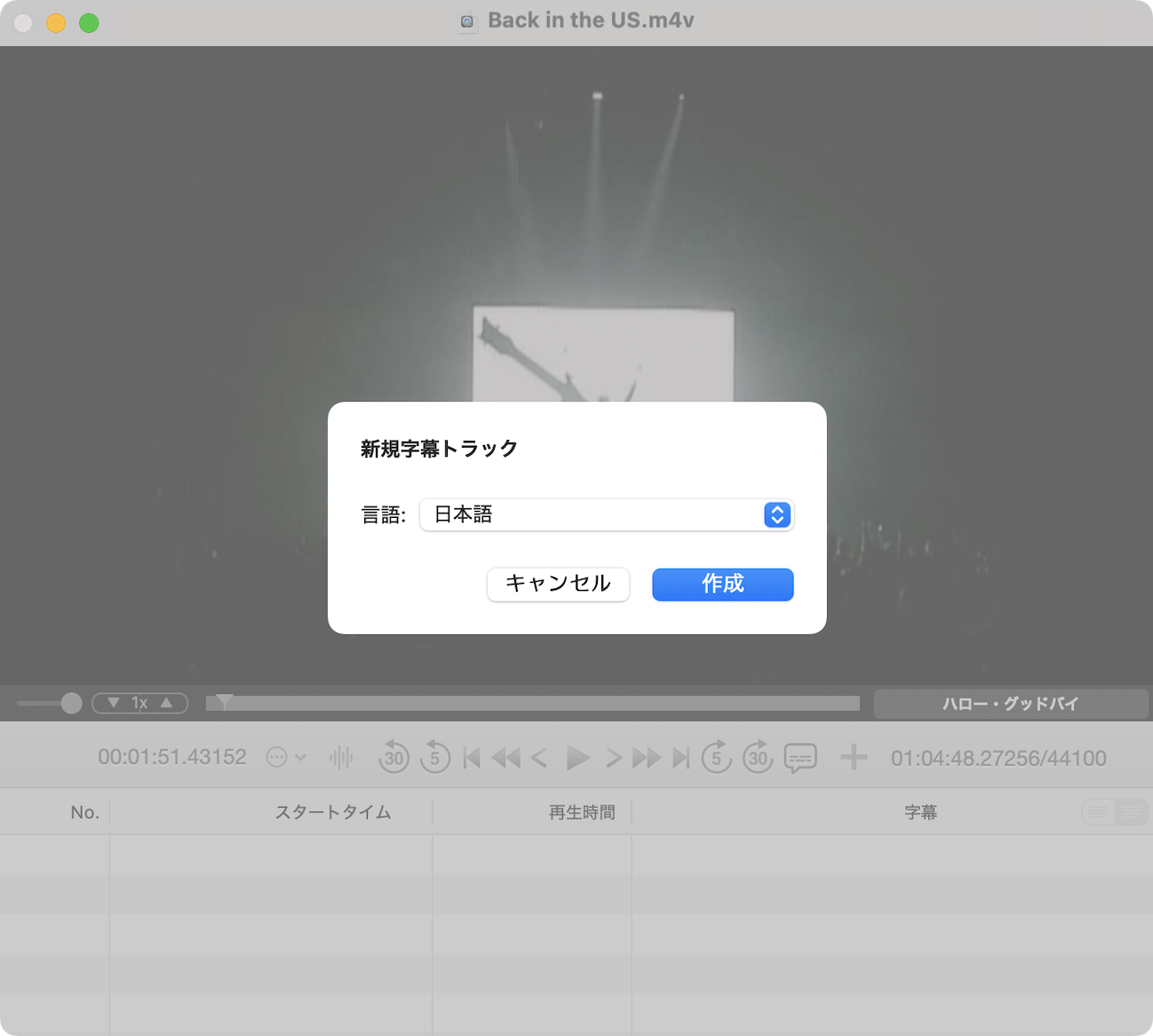Image resolution: width=1153 pixels, height=1036 pixels.
Task: Open the 言語 language popup set to 日本語
Action: tap(606, 515)
